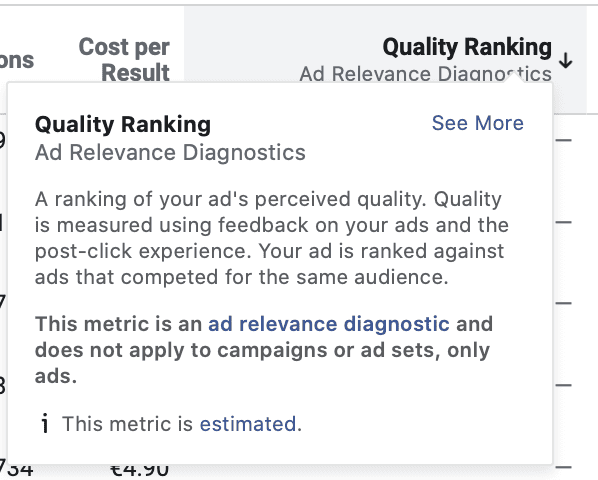Click the bottom row's Quality Ranking dash

point(563,467)
